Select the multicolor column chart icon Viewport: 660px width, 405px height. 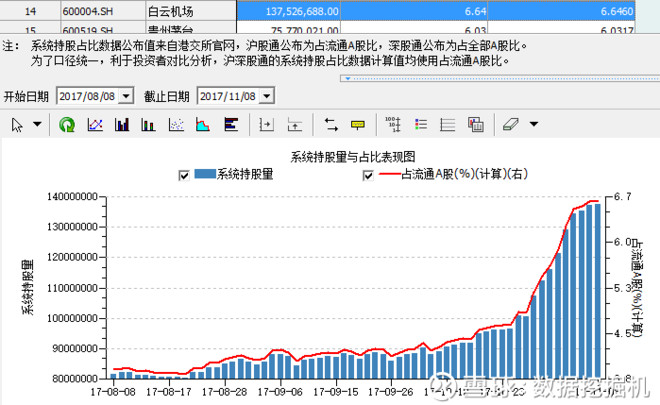point(148,125)
